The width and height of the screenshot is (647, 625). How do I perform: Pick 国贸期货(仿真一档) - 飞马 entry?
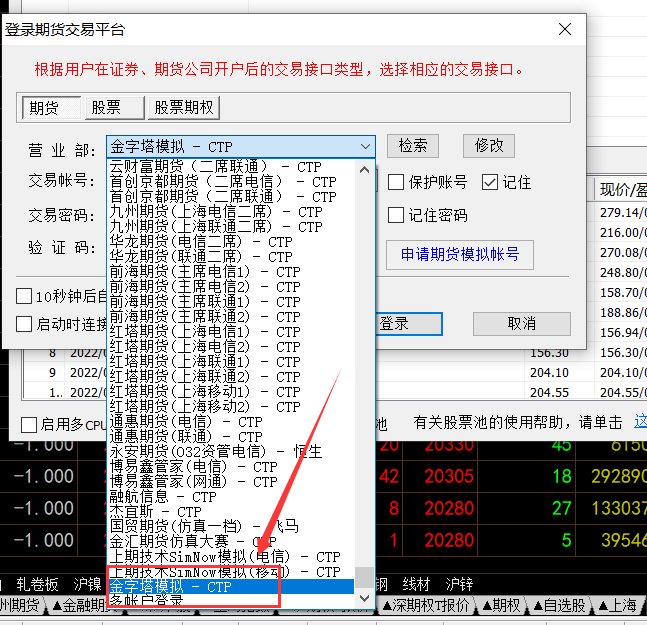point(230,527)
